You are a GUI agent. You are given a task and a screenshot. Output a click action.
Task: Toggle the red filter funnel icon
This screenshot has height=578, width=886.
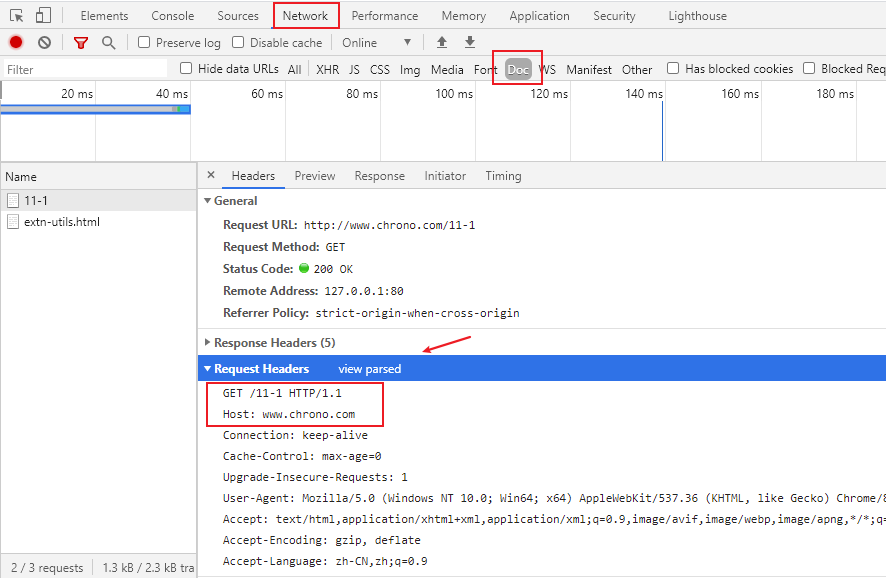[x=81, y=43]
